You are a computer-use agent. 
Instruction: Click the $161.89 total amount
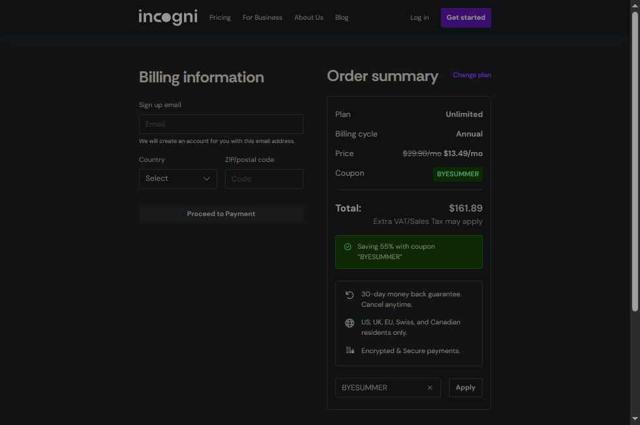point(466,208)
